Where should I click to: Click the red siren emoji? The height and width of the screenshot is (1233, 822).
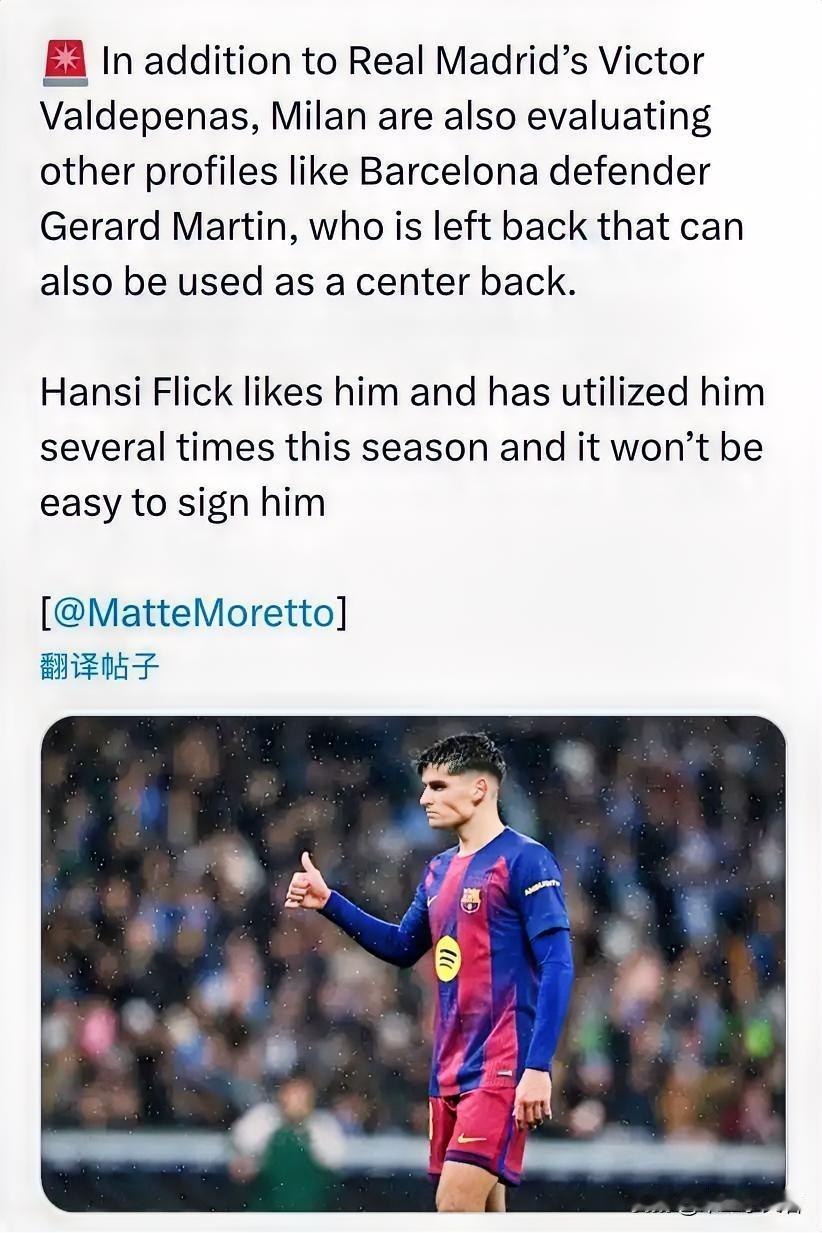65,62
